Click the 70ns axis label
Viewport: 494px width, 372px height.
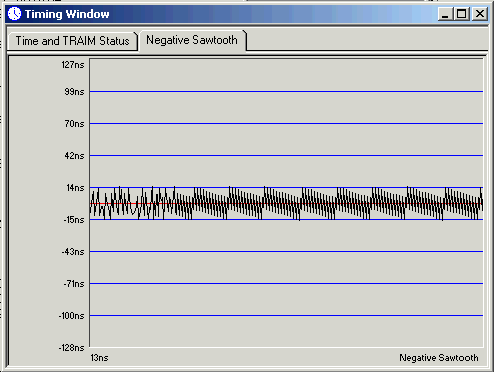(x=74, y=124)
